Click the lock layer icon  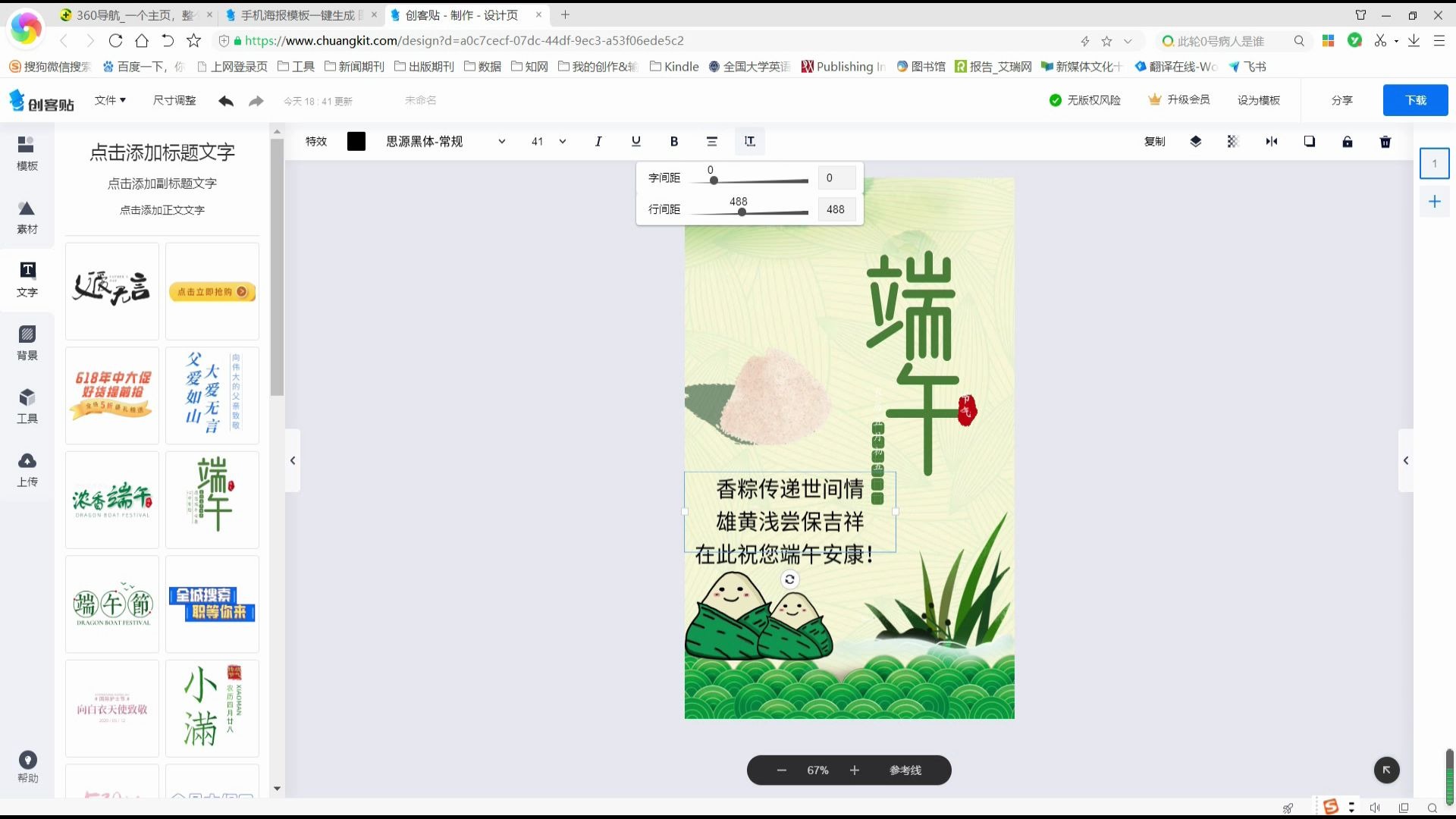tap(1347, 142)
